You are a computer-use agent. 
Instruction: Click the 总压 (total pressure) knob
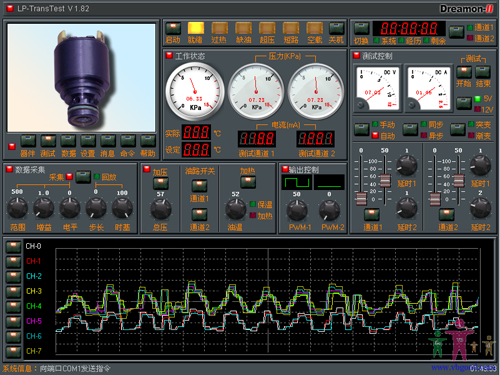point(161,209)
